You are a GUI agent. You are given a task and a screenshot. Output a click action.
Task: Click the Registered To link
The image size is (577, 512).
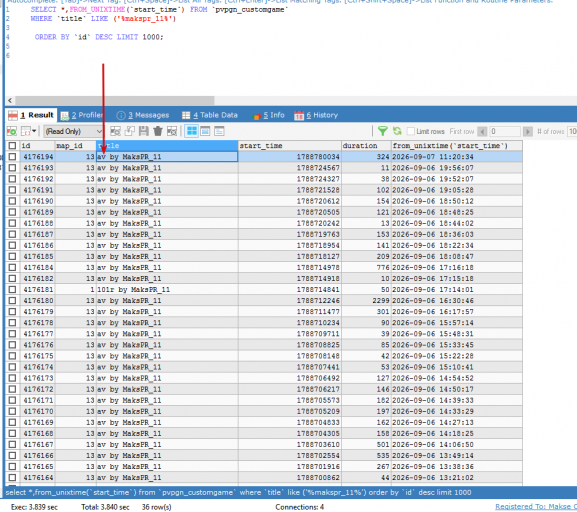pos(536,507)
